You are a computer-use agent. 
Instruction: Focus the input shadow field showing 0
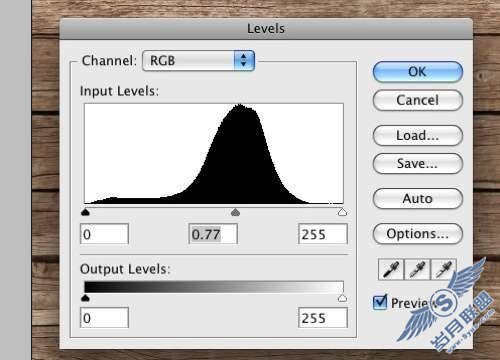pos(104,234)
